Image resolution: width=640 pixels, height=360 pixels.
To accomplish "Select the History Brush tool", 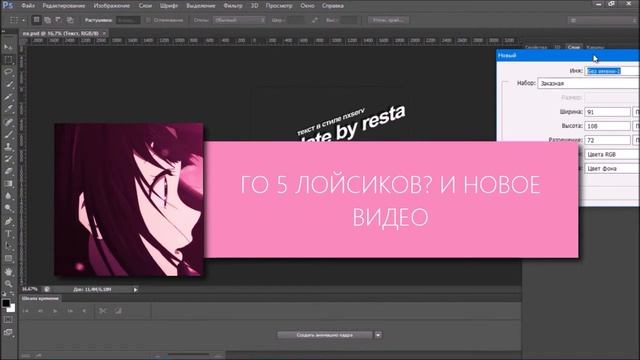I will (8, 159).
